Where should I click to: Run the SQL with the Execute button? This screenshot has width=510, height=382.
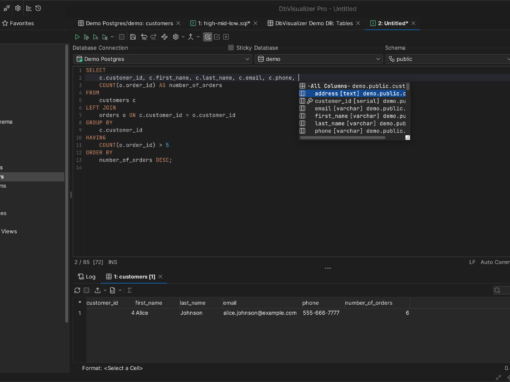click(77, 37)
